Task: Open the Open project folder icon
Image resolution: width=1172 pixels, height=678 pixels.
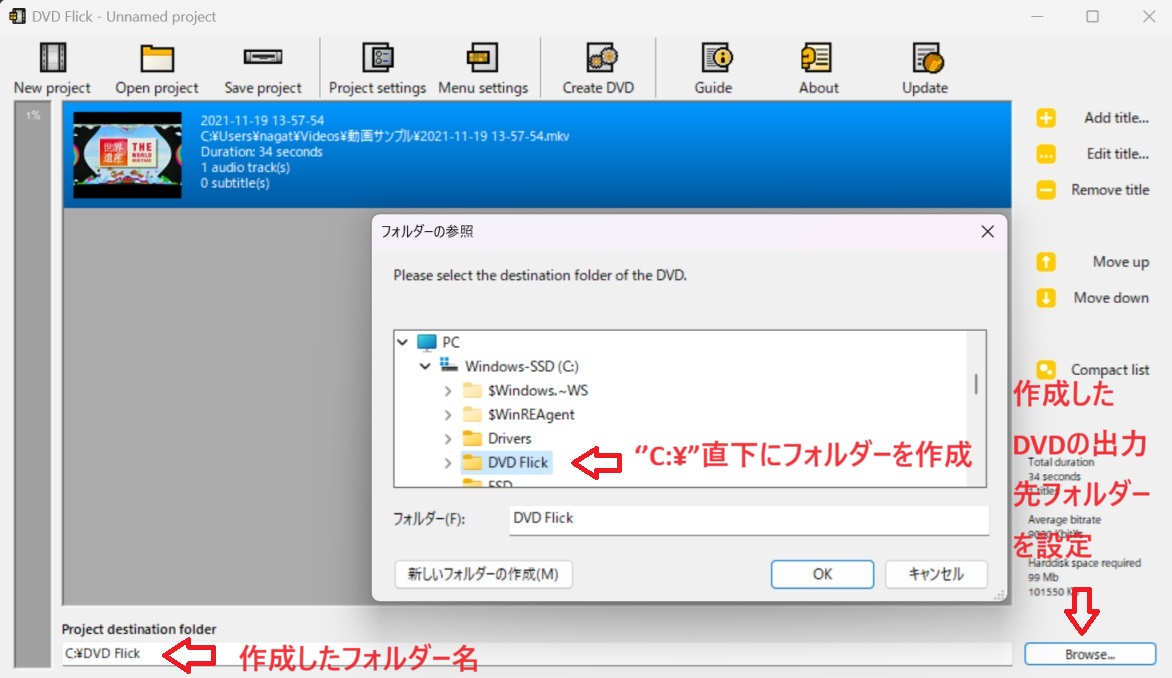Action: (x=157, y=58)
